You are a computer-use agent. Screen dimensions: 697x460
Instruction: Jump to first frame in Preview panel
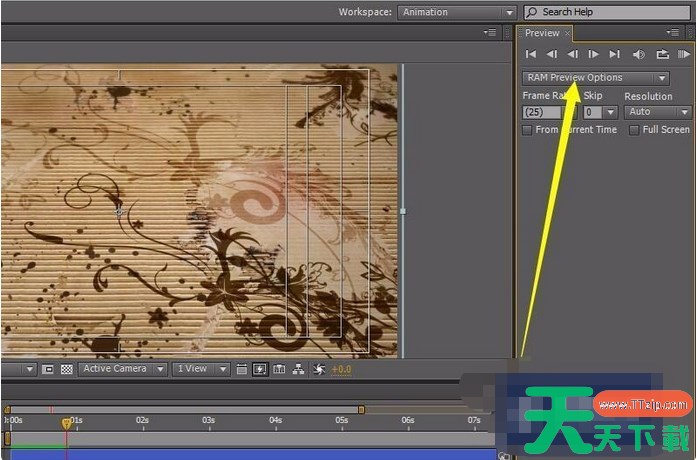pyautogui.click(x=531, y=54)
